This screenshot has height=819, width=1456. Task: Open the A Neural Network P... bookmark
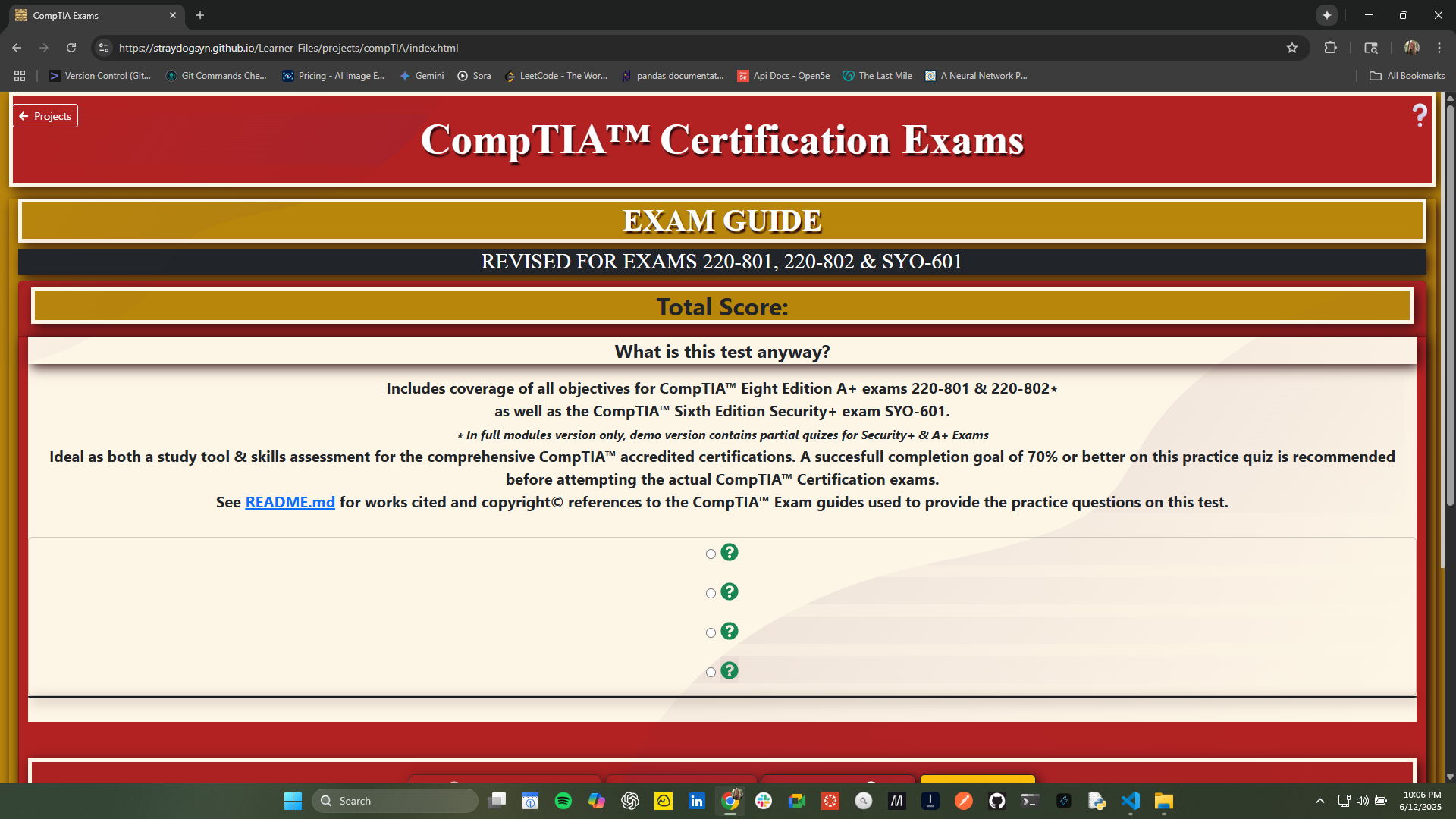(976, 76)
